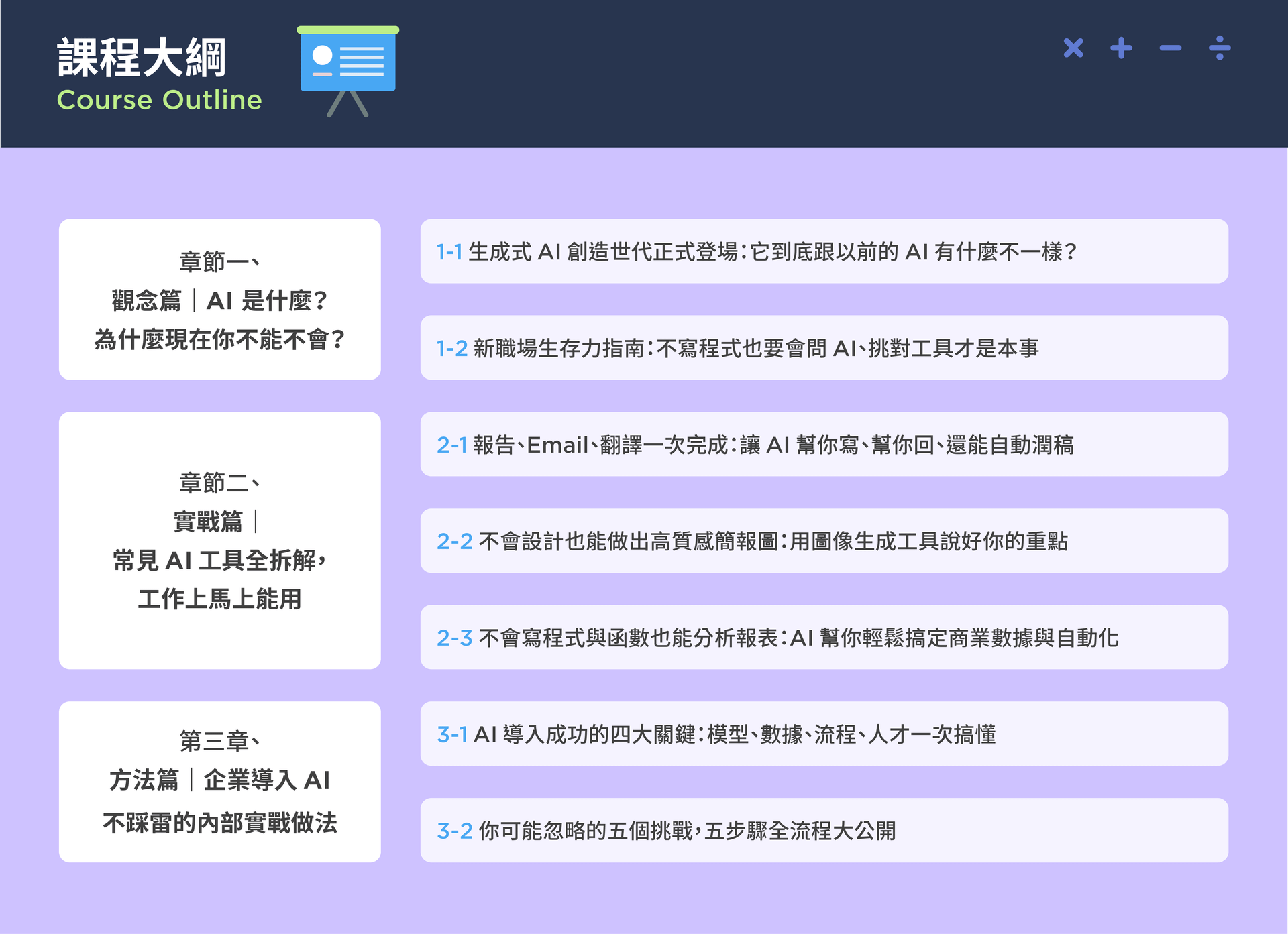Select the 第三章 方法篇 chapter card
This screenshot has width=1288, height=934.
click(219, 782)
